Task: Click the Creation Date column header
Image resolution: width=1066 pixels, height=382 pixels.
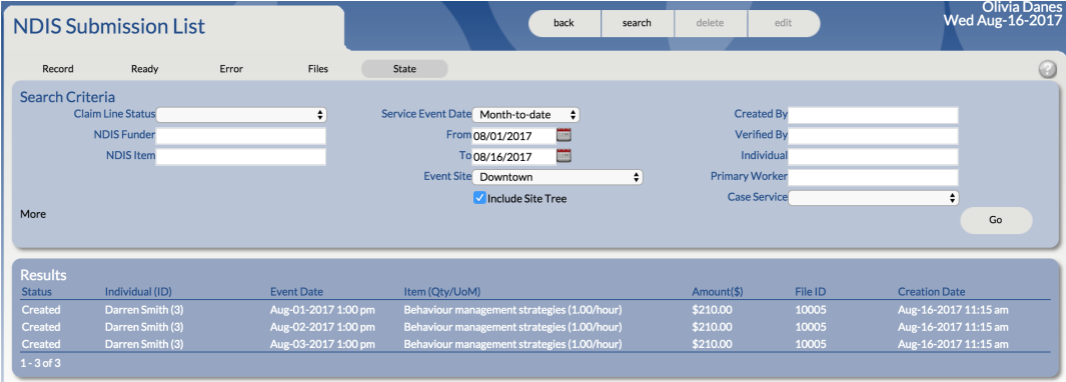Action: [x=931, y=292]
